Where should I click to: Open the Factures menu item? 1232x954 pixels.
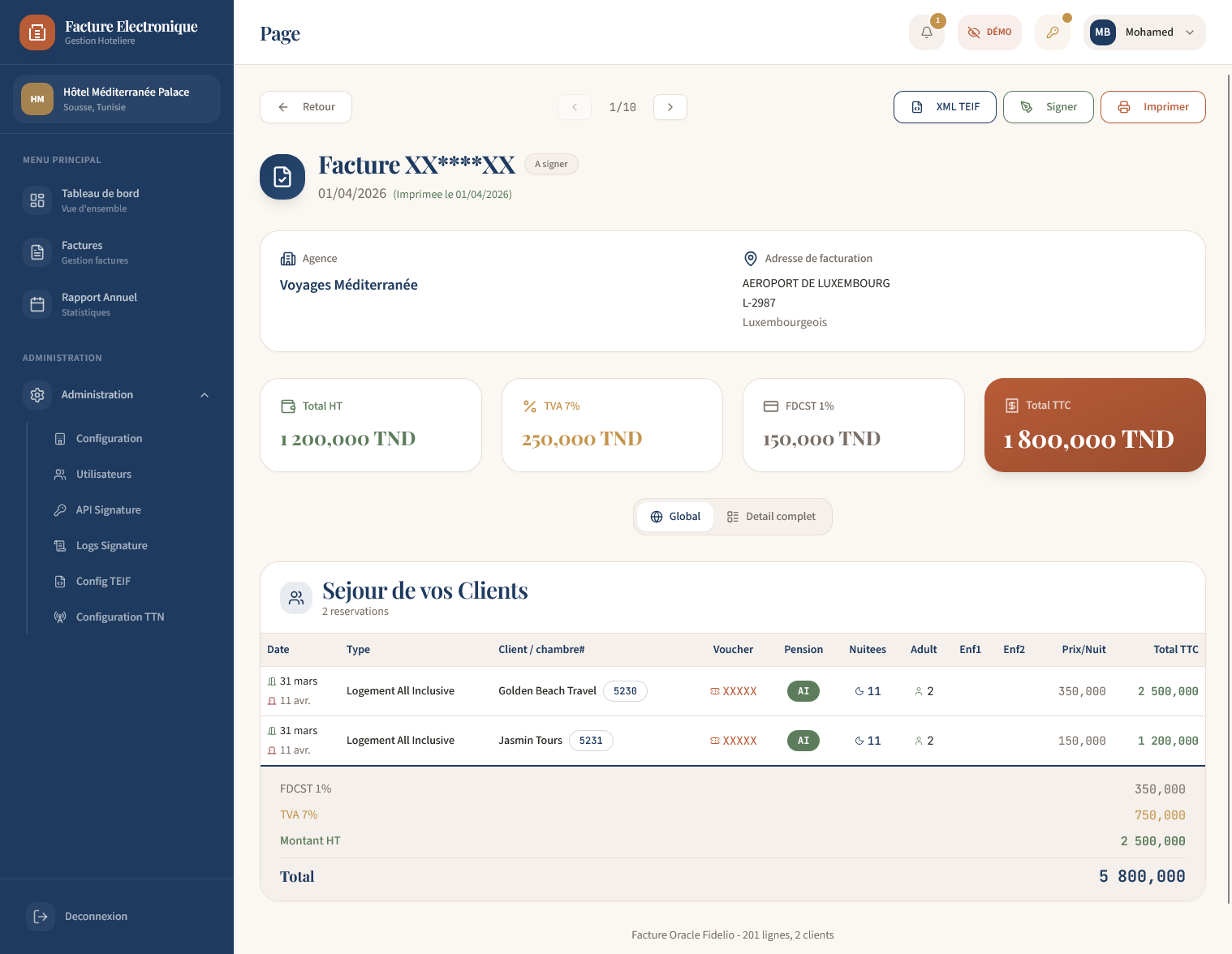(x=94, y=252)
